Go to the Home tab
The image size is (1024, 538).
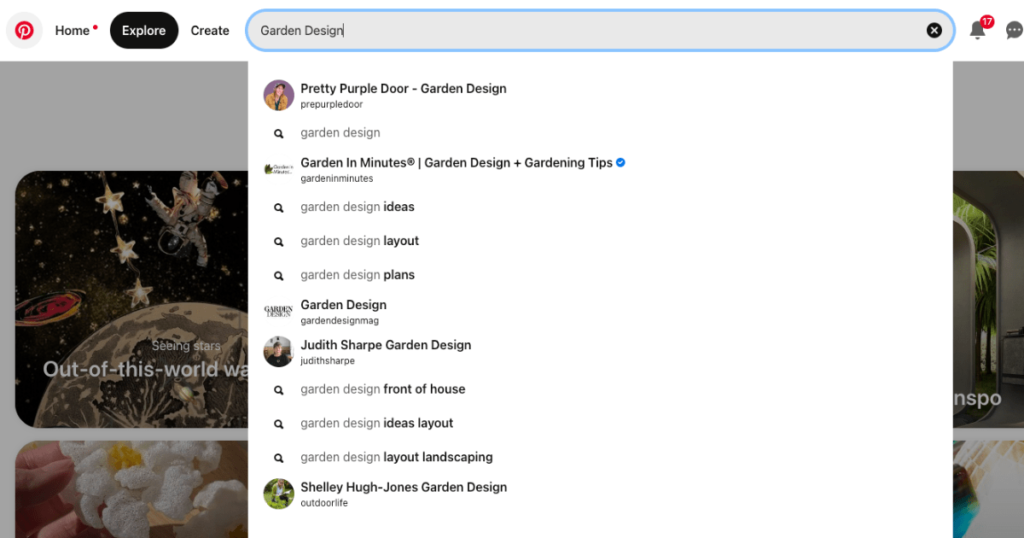pyautogui.click(x=72, y=31)
